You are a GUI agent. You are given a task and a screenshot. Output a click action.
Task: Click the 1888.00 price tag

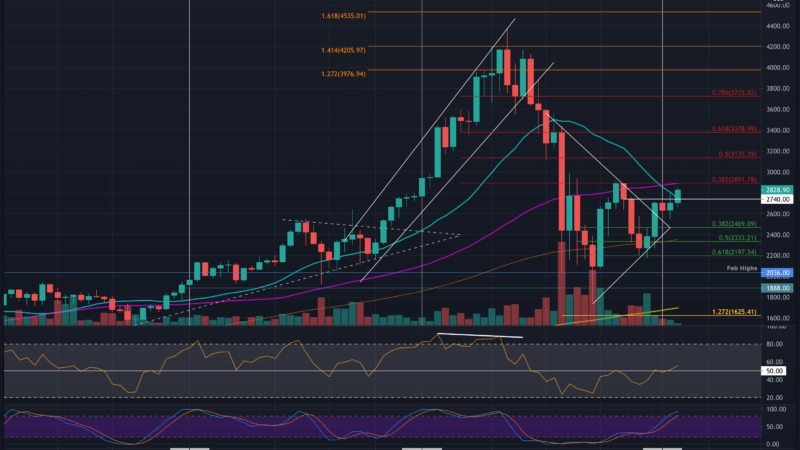coord(777,288)
